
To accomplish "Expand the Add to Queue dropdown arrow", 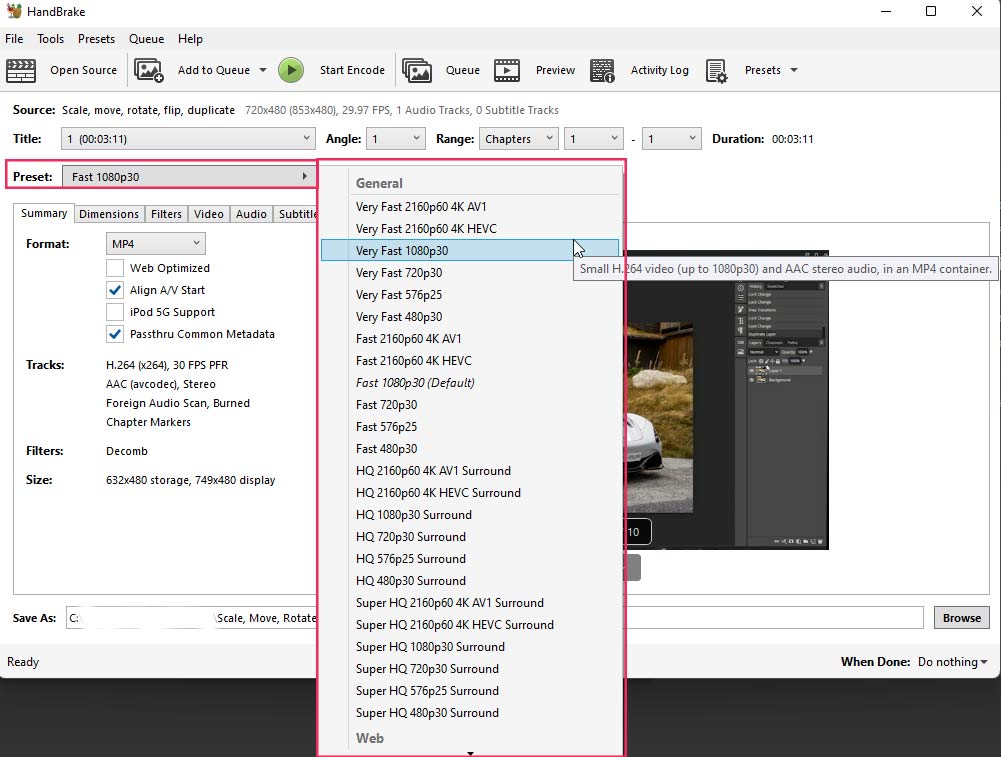I will pyautogui.click(x=263, y=70).
